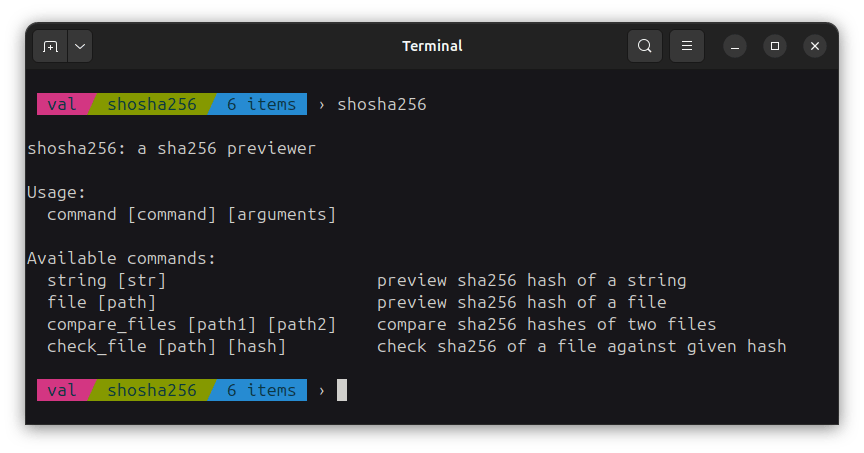
Task: Click the 'Available commands:' heading
Action: [121, 258]
